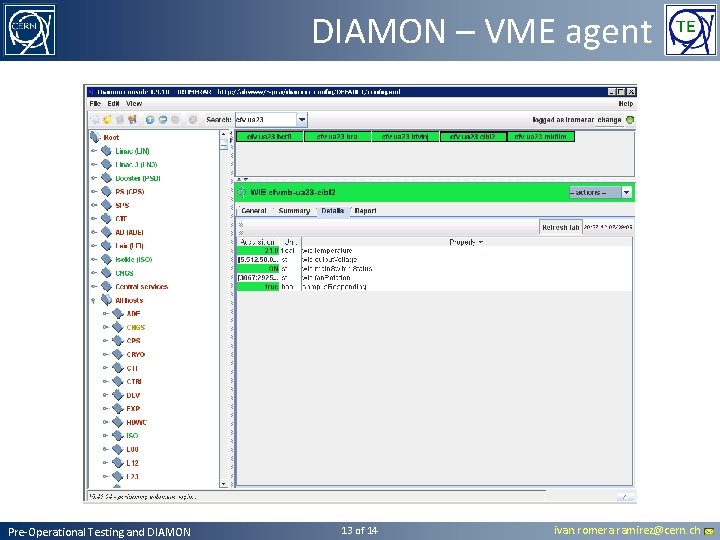
Task: Click the blue up-arrow toolbar icon
Action: pyautogui.click(x=150, y=120)
